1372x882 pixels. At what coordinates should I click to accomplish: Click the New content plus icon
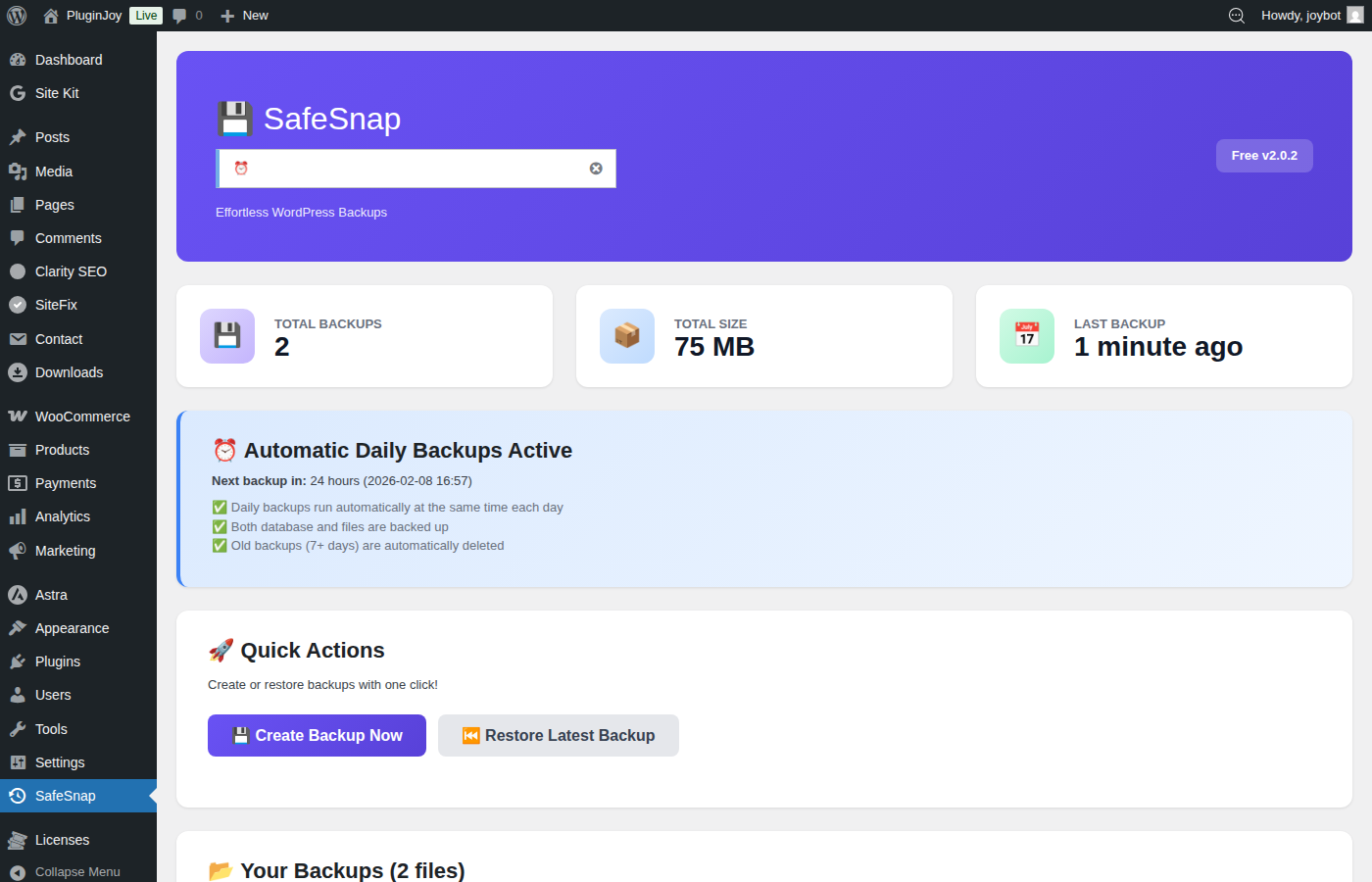click(227, 16)
